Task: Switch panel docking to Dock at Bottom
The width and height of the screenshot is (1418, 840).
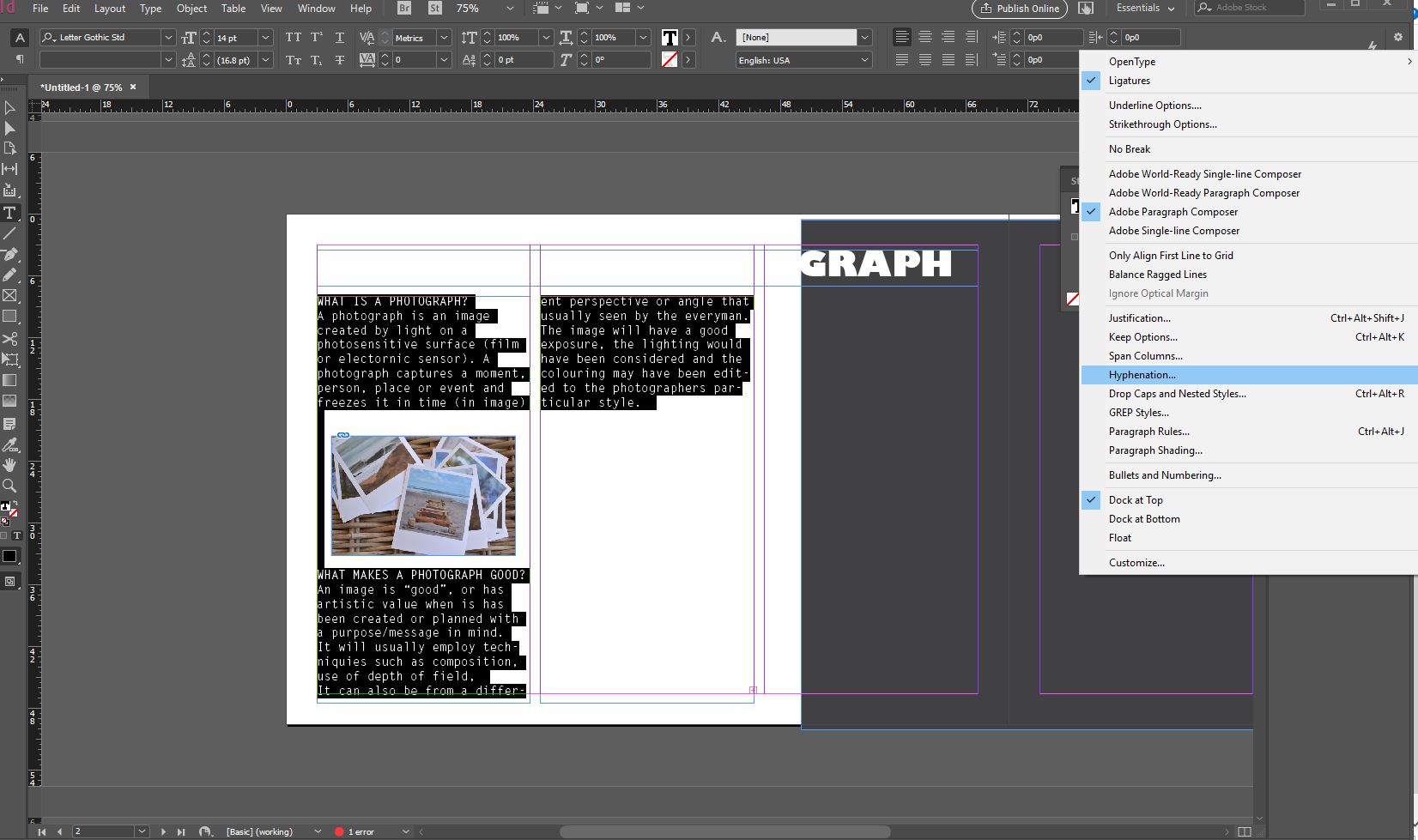Action: coord(1143,519)
